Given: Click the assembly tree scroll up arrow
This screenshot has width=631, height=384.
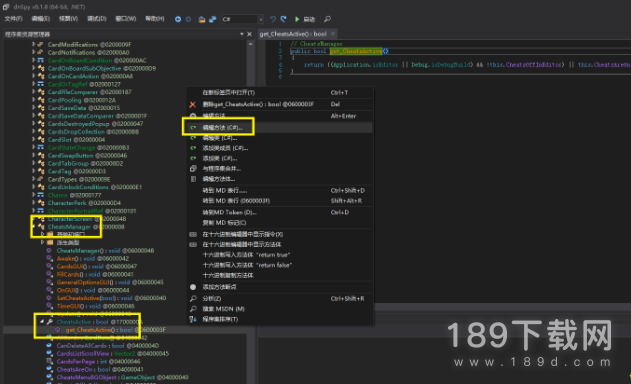Looking at the screenshot, I should 251,44.
